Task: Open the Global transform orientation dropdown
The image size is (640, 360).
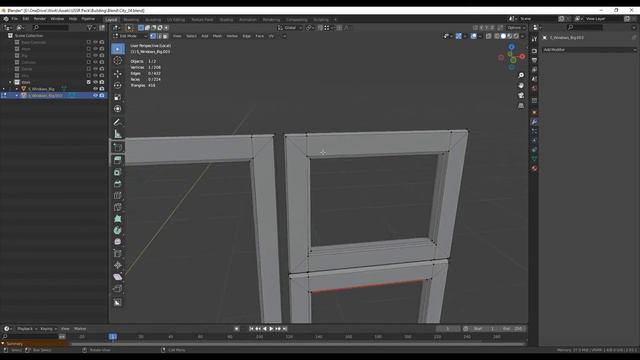Action: [x=290, y=28]
